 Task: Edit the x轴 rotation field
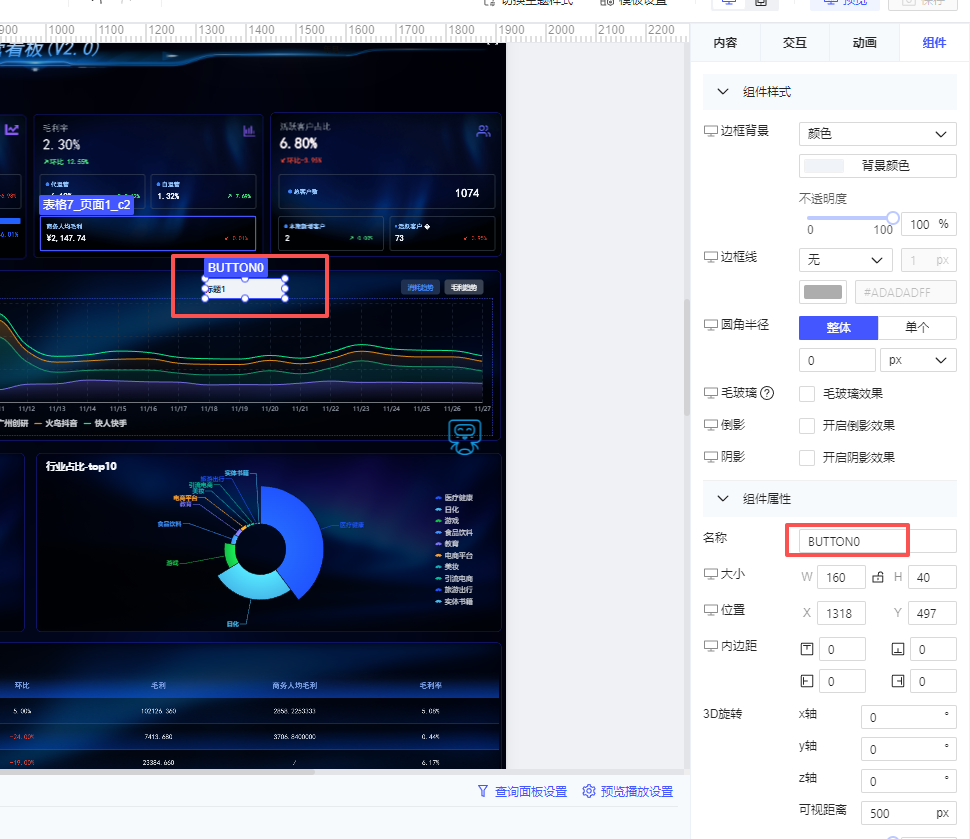908,717
